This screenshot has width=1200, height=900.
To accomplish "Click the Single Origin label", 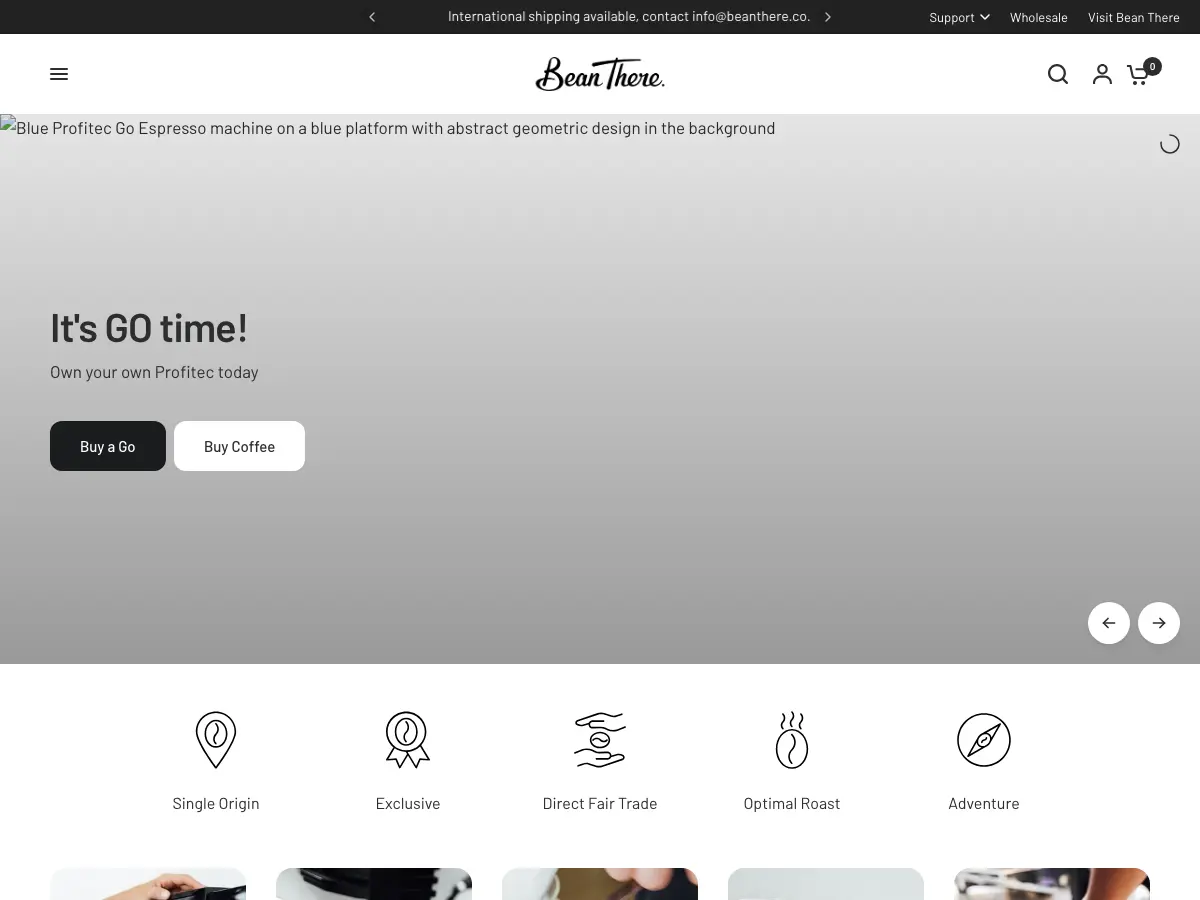I will click(216, 804).
